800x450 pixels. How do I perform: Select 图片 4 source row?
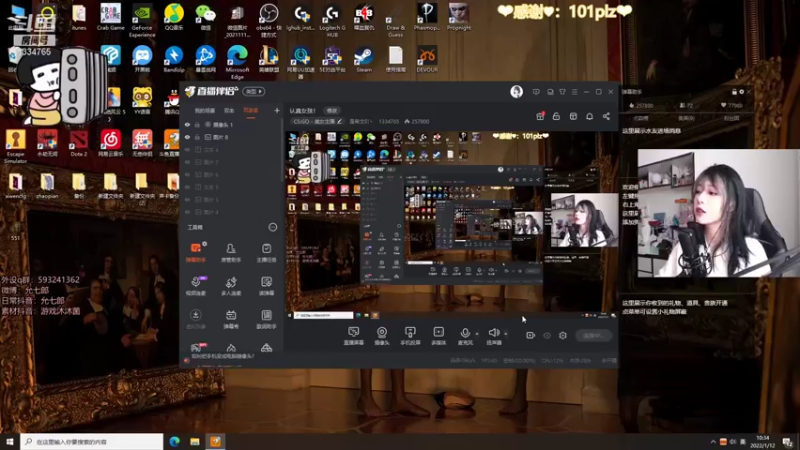point(231,212)
